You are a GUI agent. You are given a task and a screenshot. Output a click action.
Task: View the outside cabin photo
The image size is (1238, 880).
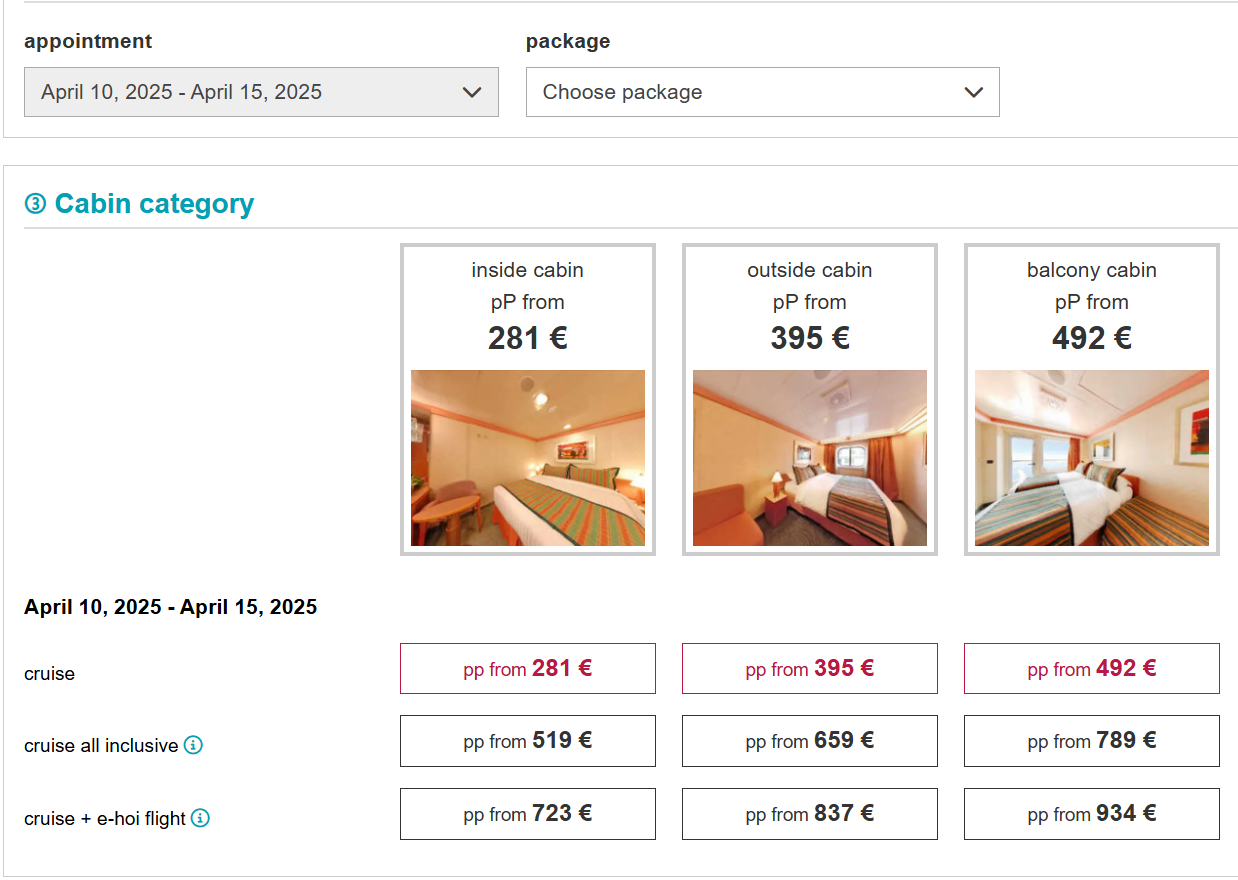810,458
